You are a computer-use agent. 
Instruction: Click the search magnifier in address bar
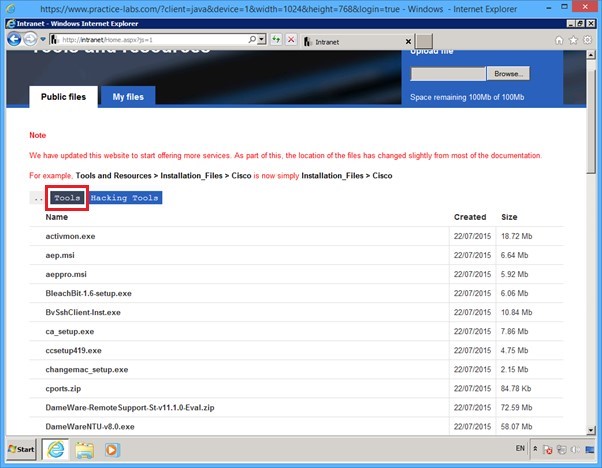252,39
